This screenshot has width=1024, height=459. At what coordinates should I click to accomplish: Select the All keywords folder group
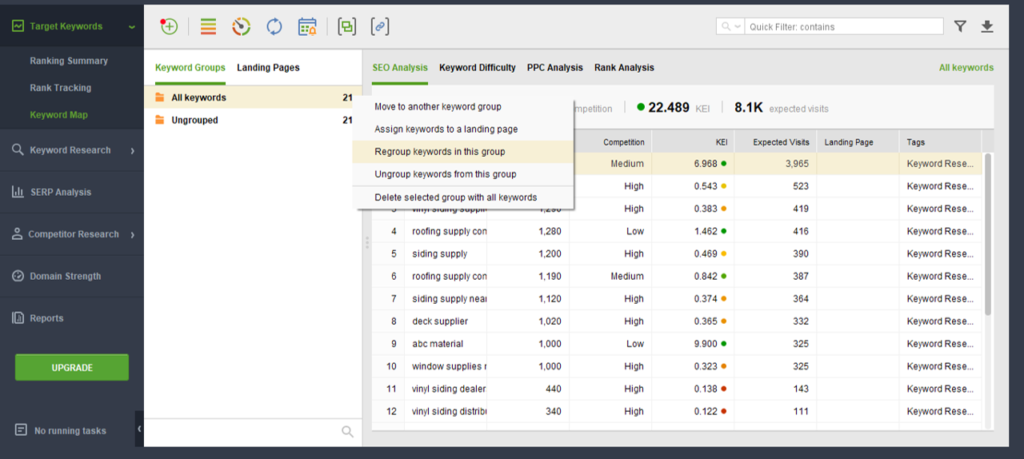[253, 98]
